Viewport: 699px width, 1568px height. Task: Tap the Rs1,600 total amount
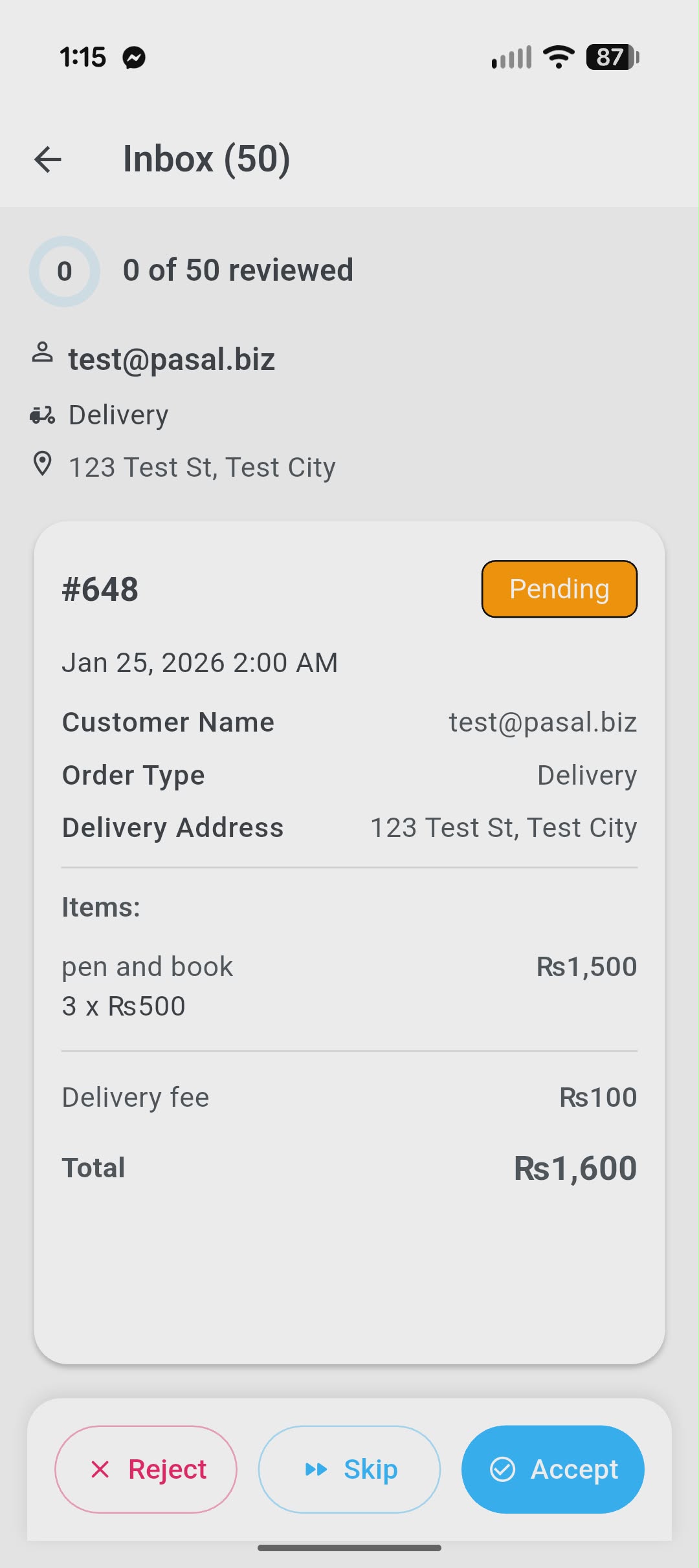point(575,1168)
